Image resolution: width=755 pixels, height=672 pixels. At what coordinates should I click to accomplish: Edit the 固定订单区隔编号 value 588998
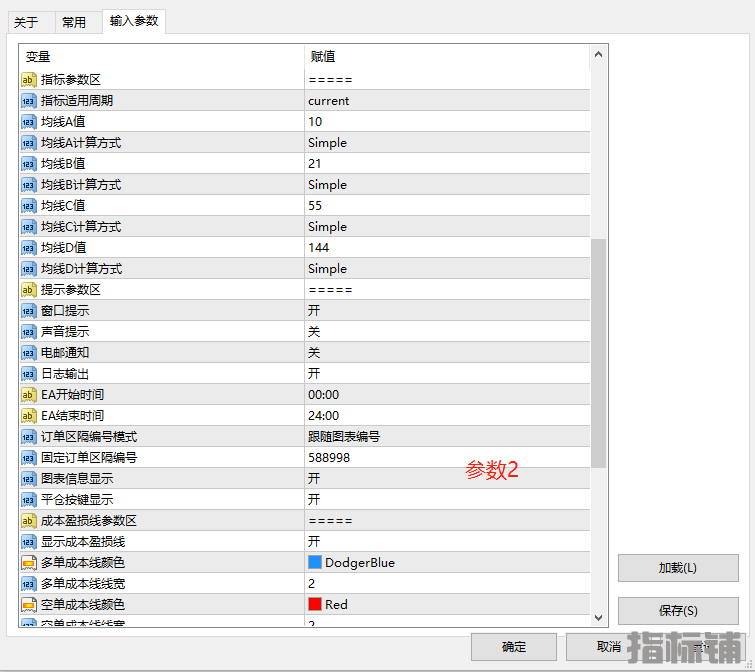[x=447, y=457]
